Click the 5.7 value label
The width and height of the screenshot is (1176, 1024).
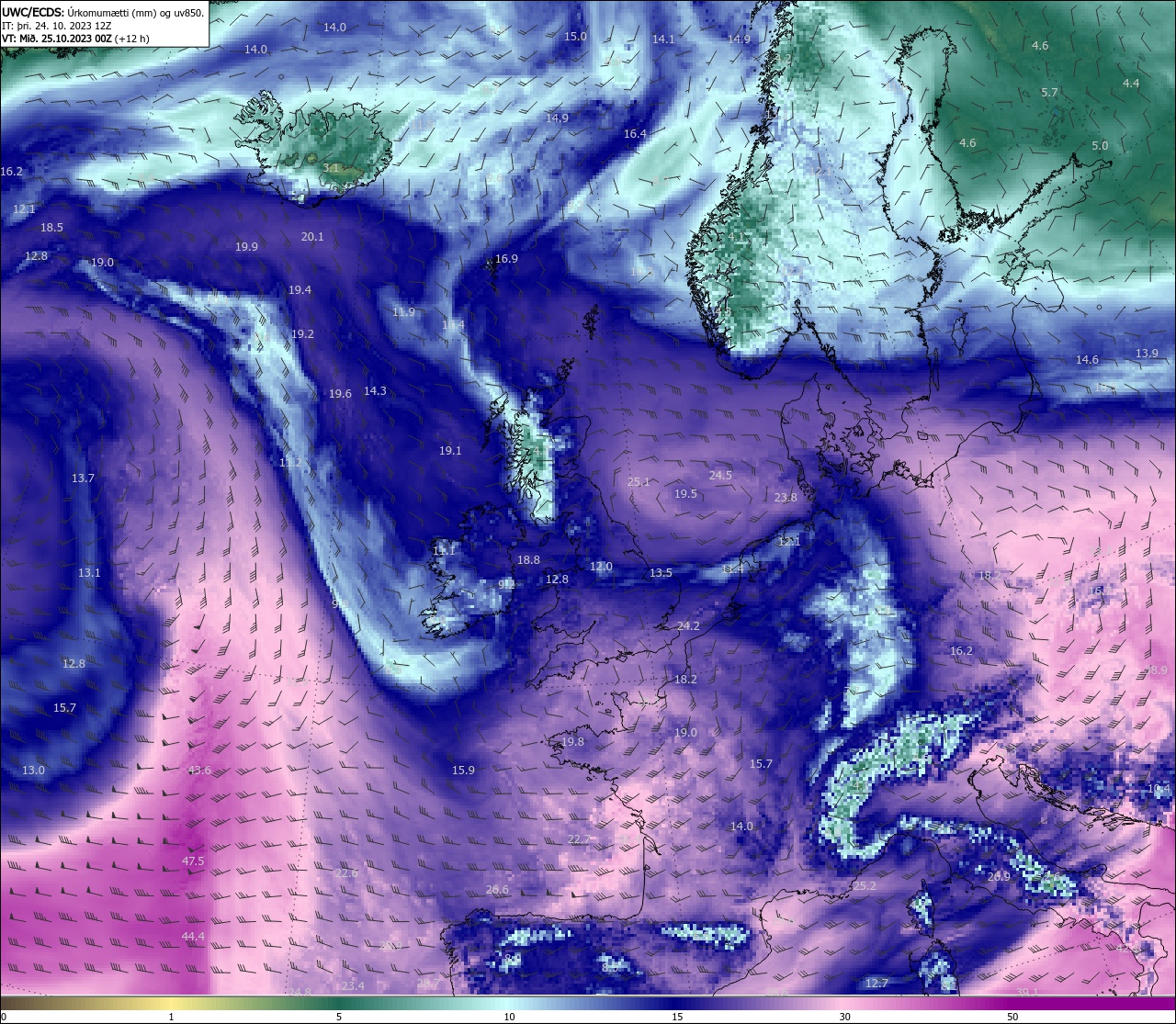coord(1050,93)
